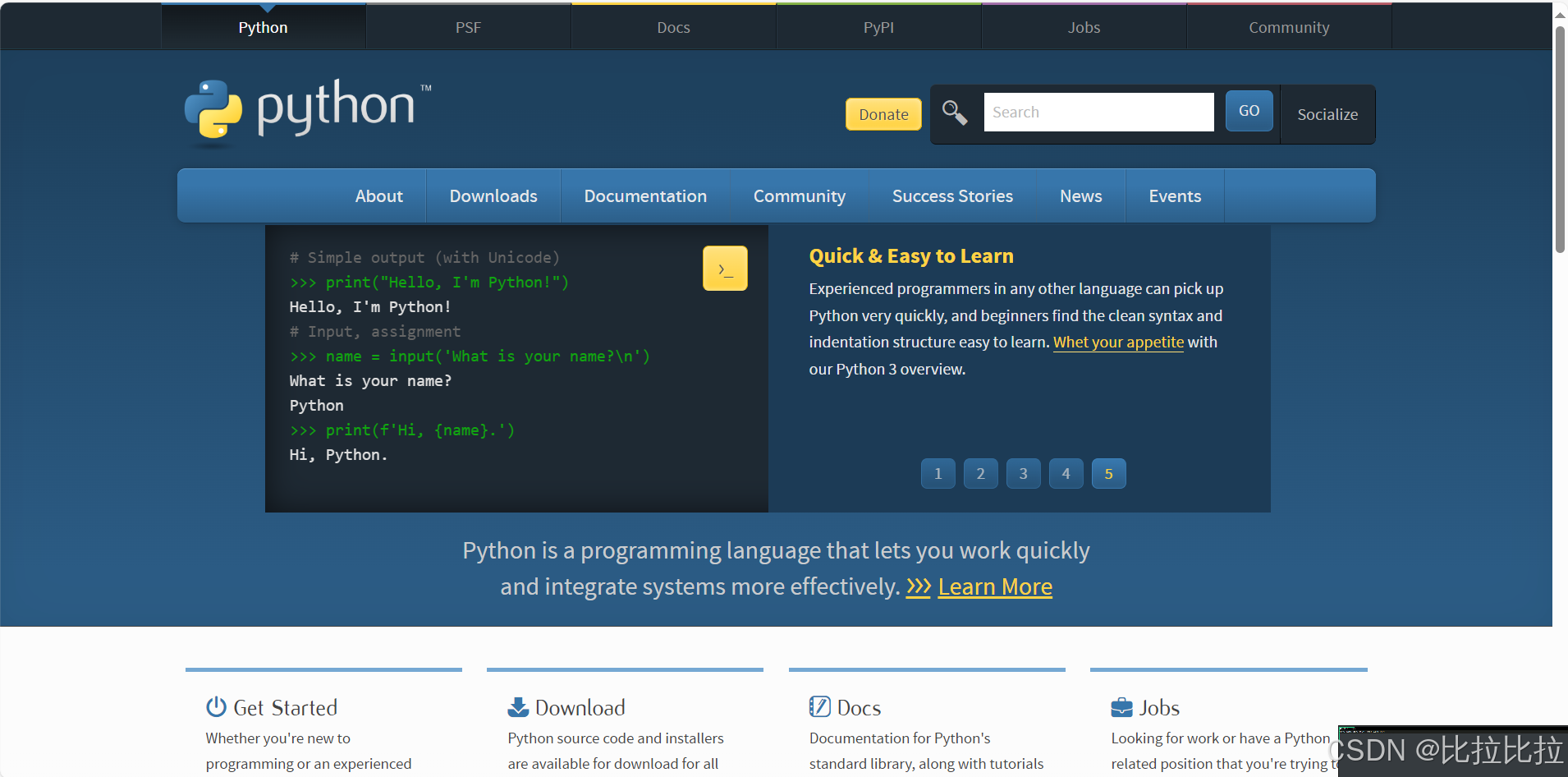This screenshot has height=777, width=1568.
Task: Open the Jobs top tab
Action: coord(1084,27)
